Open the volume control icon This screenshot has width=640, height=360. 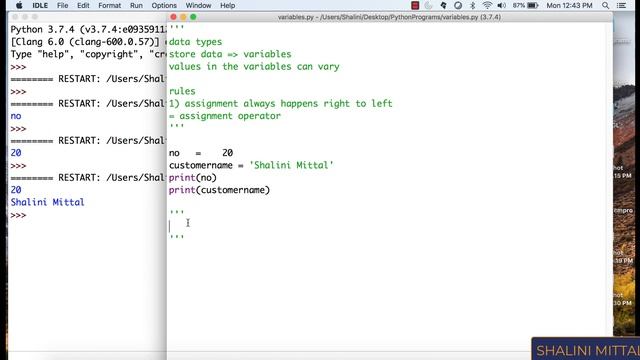pyautogui.click(x=502, y=5)
